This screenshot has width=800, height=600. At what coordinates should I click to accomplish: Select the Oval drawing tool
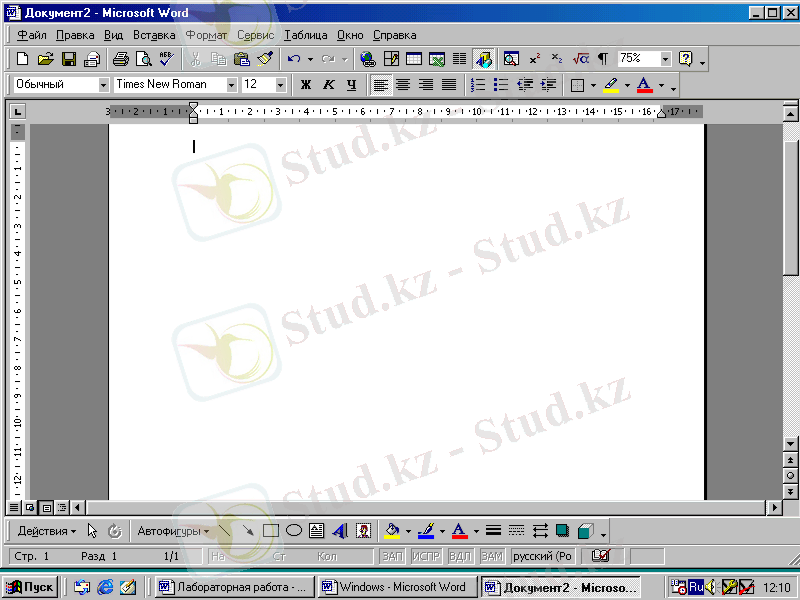[294, 531]
